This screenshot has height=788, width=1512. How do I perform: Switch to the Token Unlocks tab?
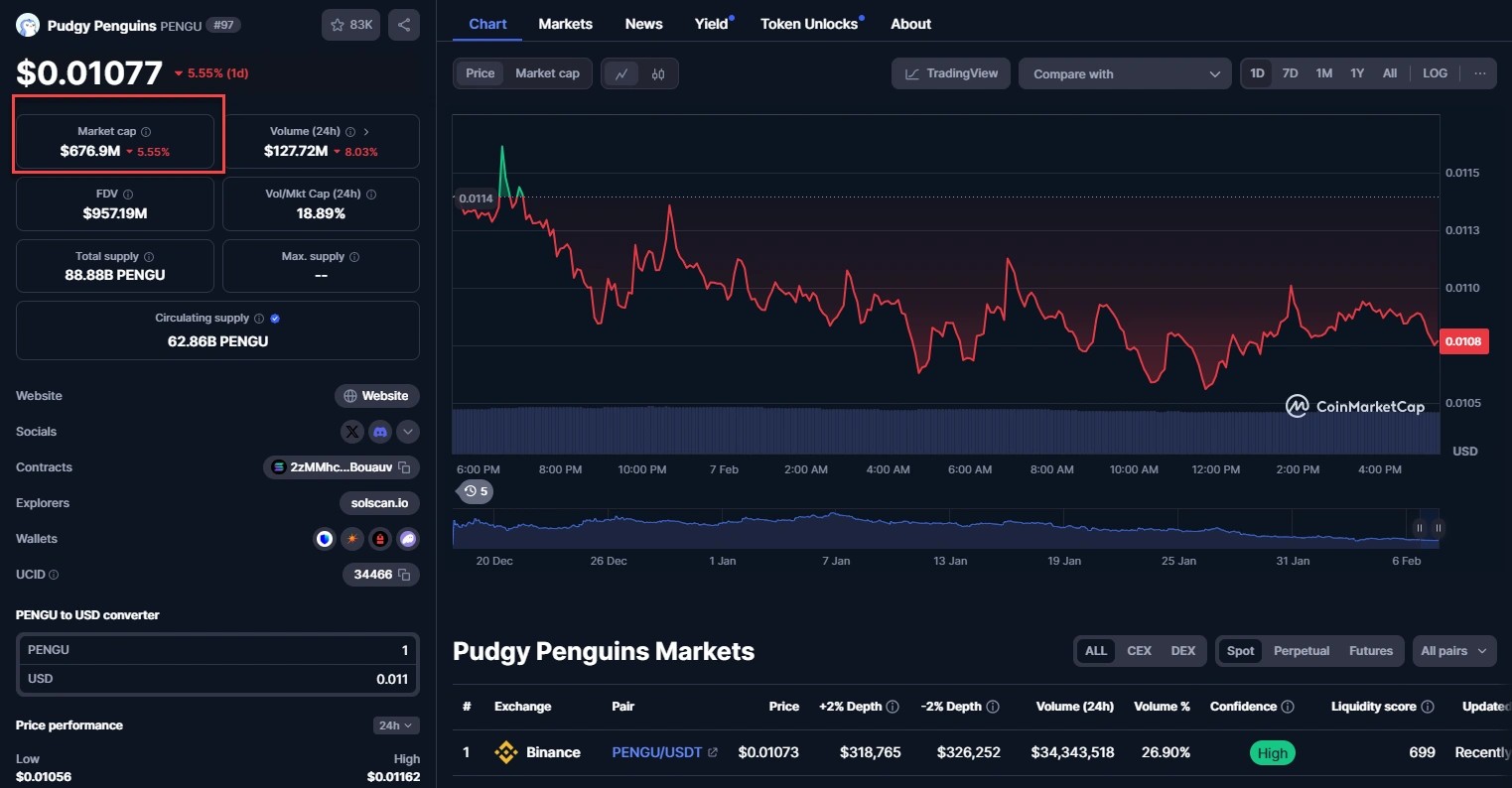809,24
